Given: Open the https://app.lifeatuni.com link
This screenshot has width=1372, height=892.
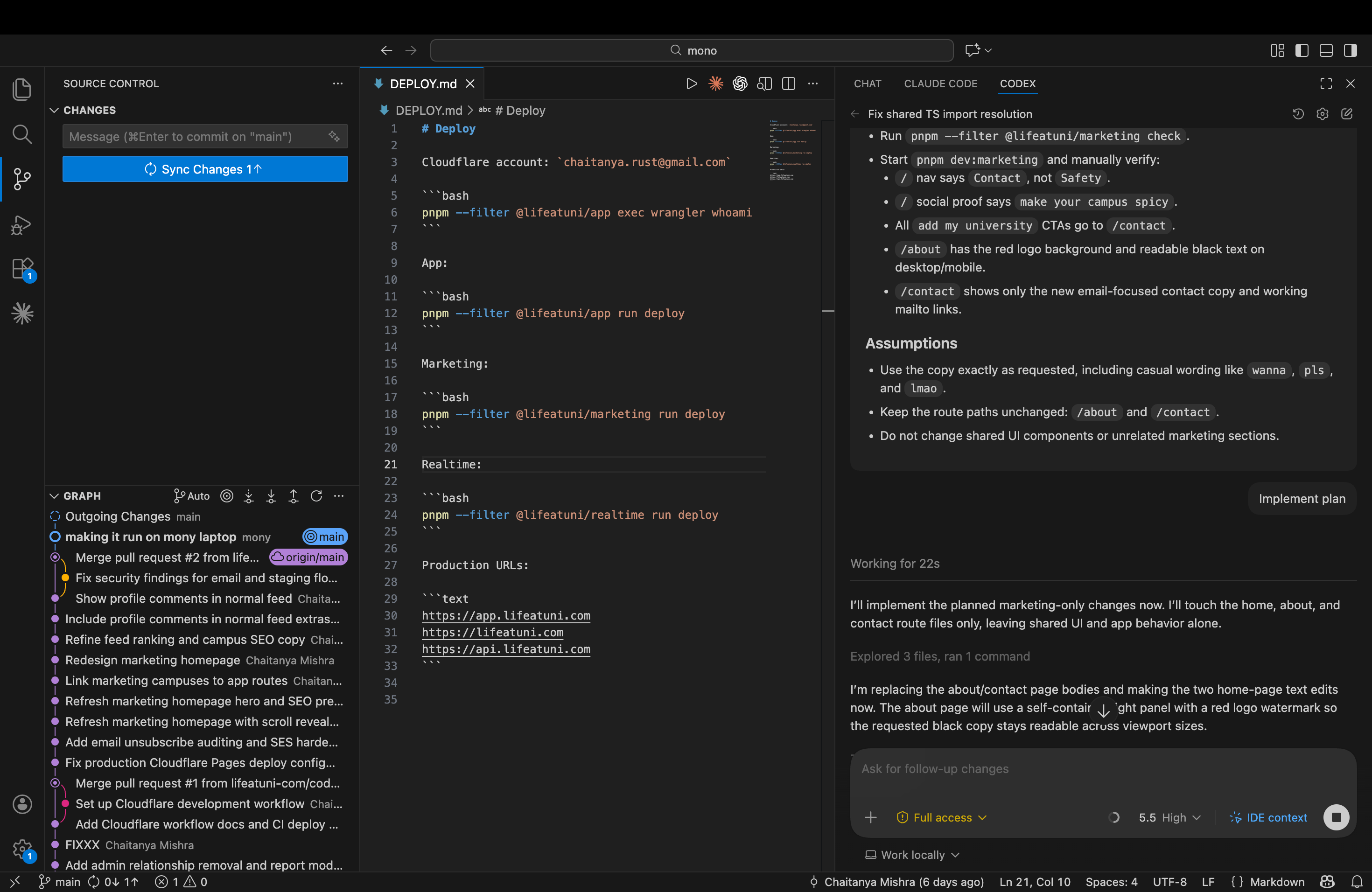Looking at the screenshot, I should pos(505,615).
